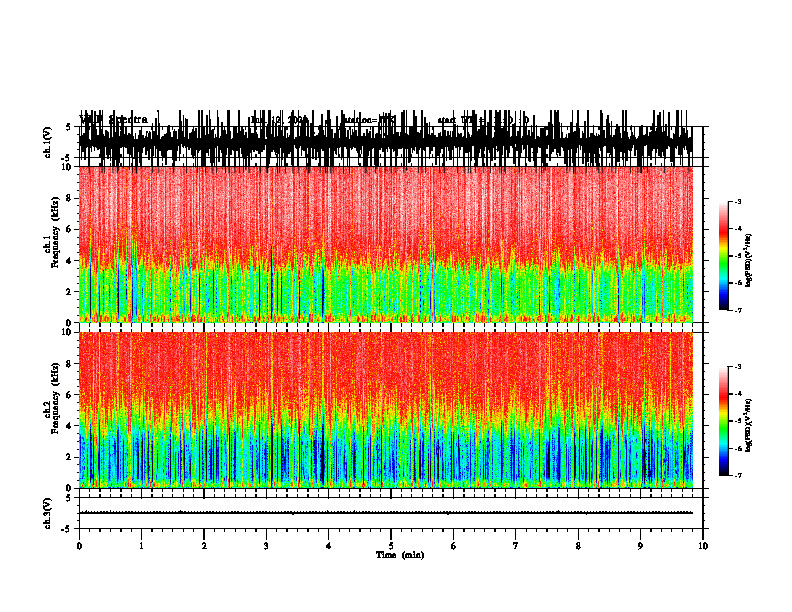Click the time axis tick label '6'
792x612 pixels.
click(x=454, y=546)
